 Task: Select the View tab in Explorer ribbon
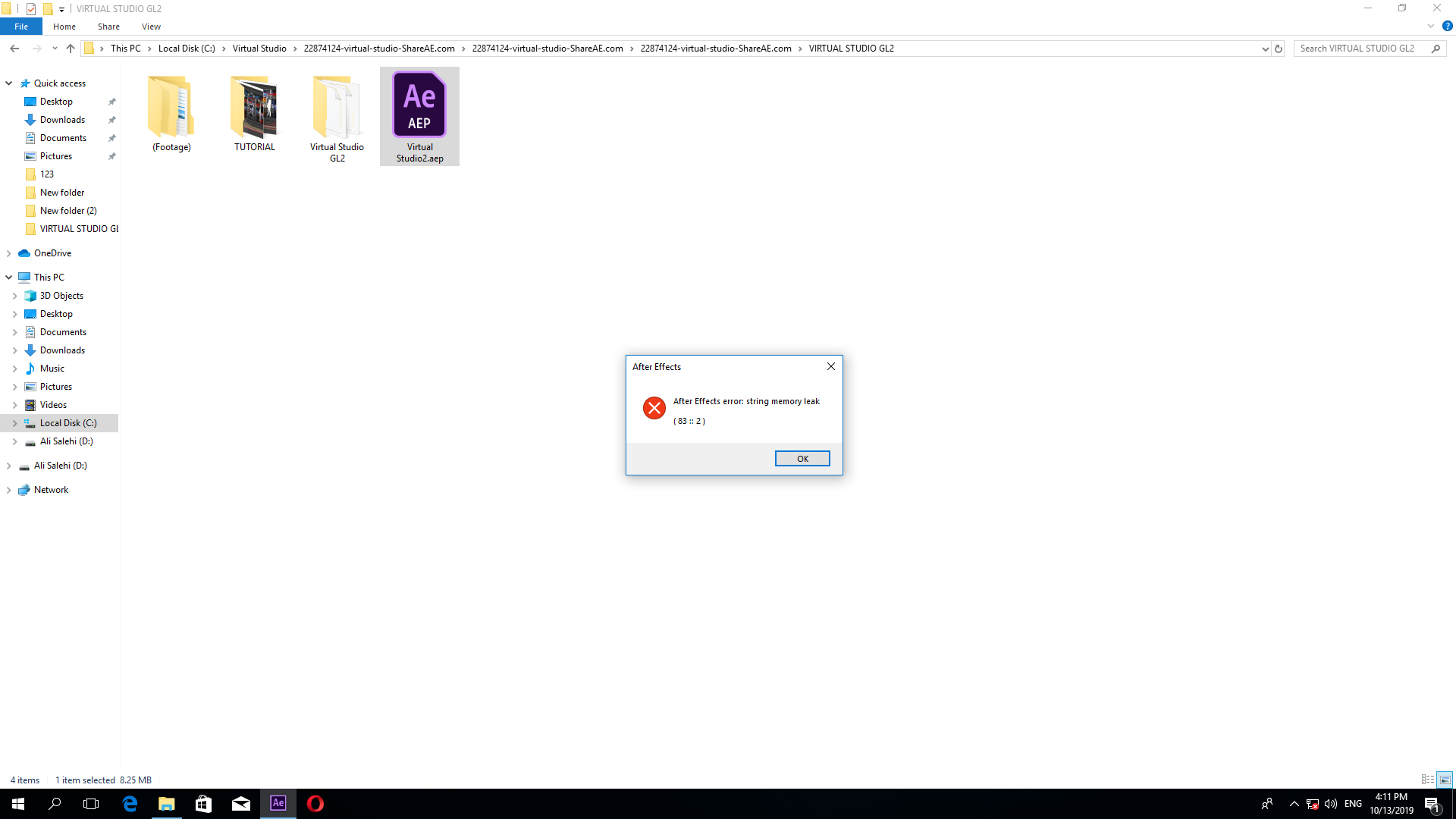coord(151,27)
